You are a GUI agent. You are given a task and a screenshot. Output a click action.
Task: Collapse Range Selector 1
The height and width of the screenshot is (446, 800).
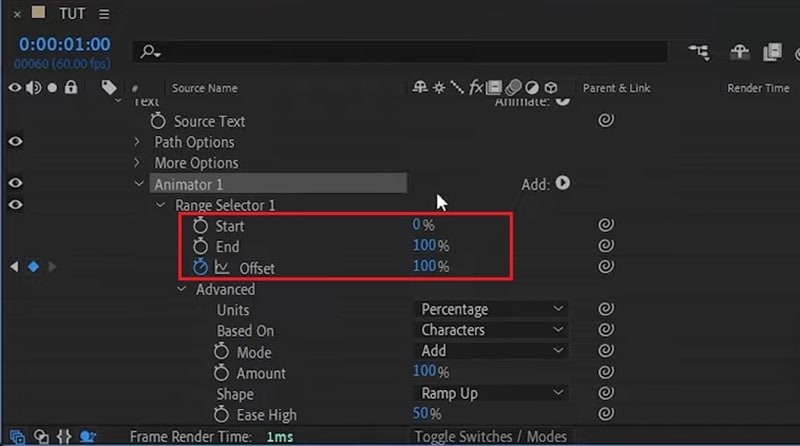(160, 205)
